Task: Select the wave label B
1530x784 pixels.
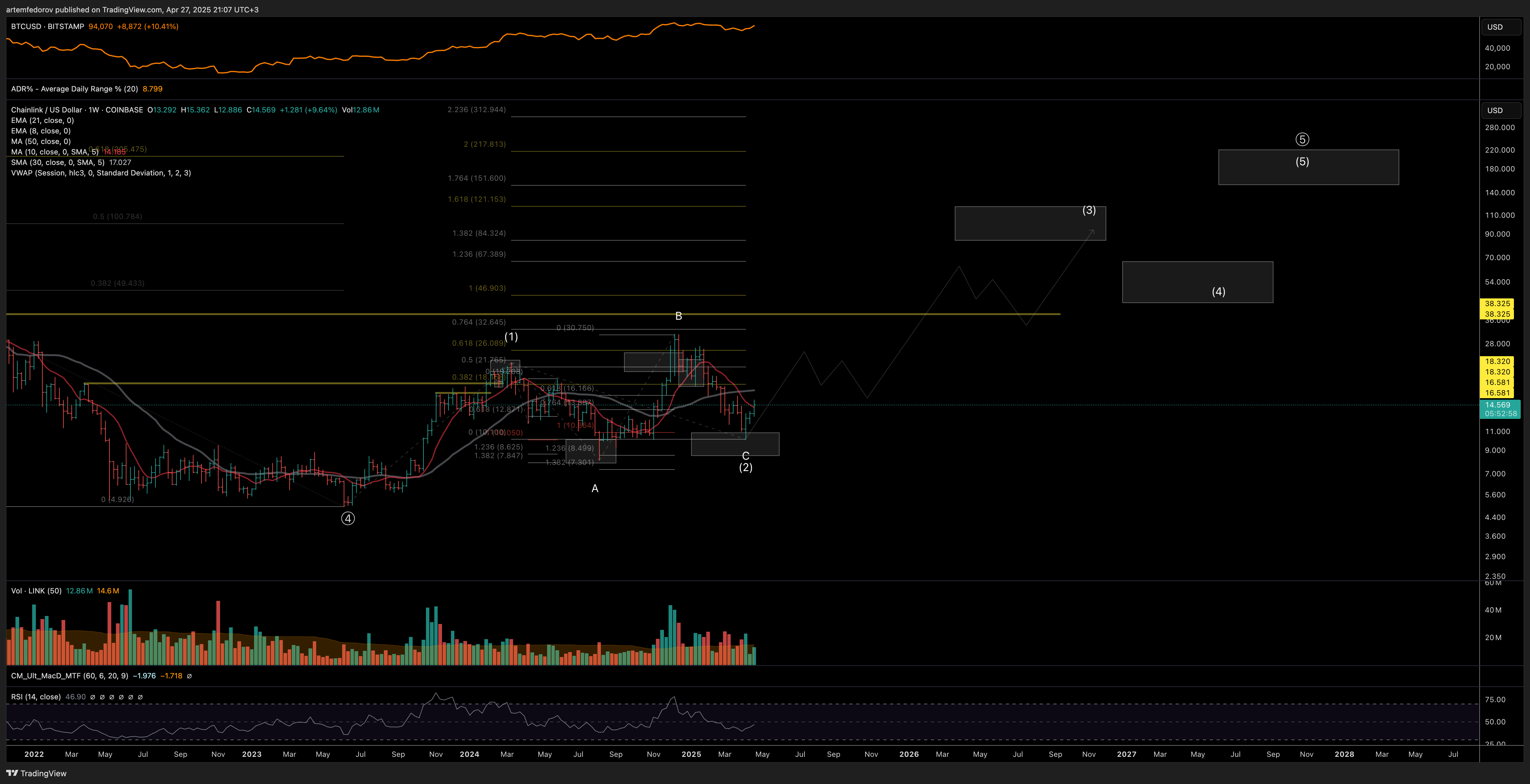Action: click(x=678, y=316)
